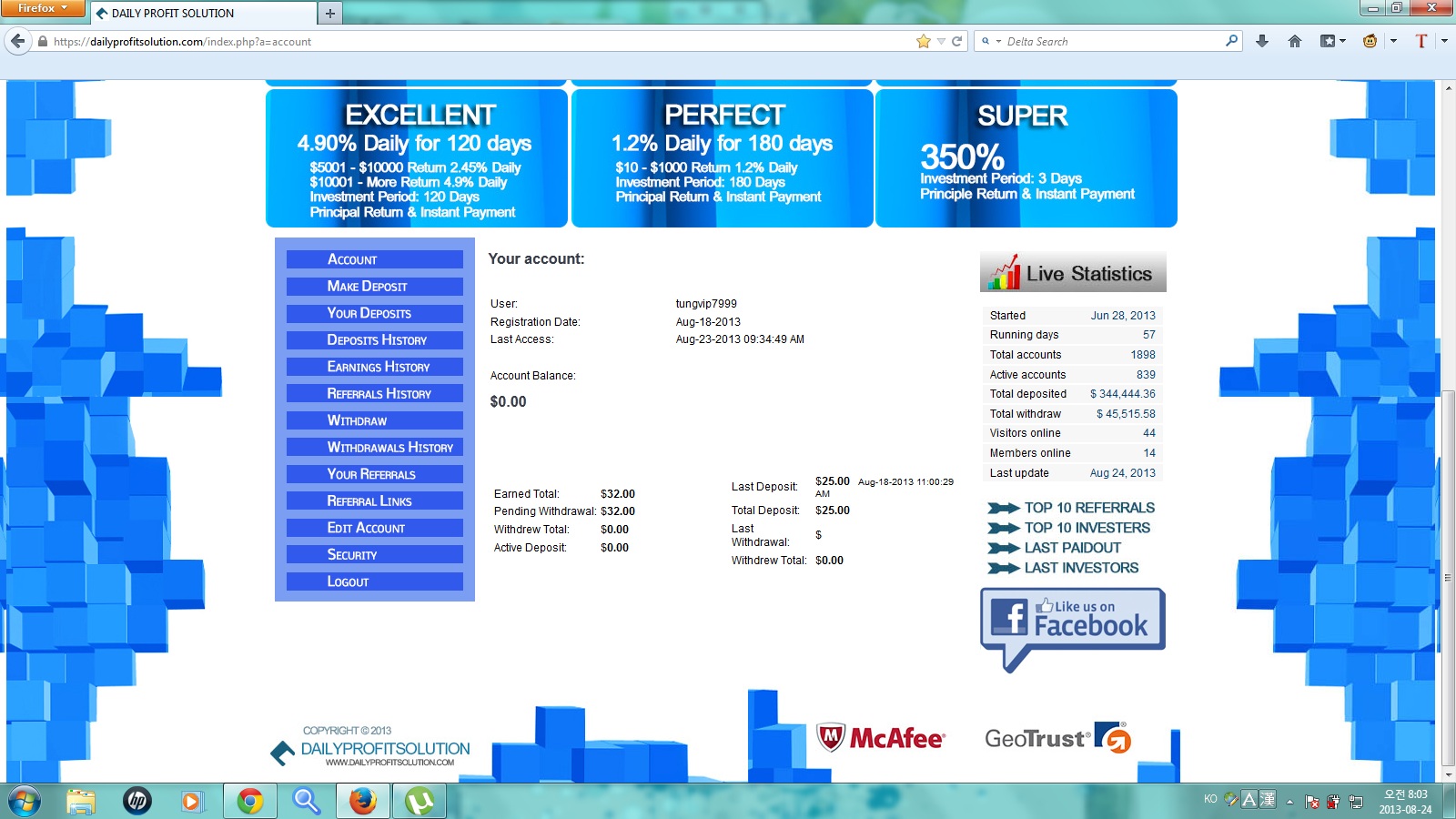Screen dimensions: 1456x819
Task: Click the page scrollbar down arrow
Action: tap(1449, 774)
